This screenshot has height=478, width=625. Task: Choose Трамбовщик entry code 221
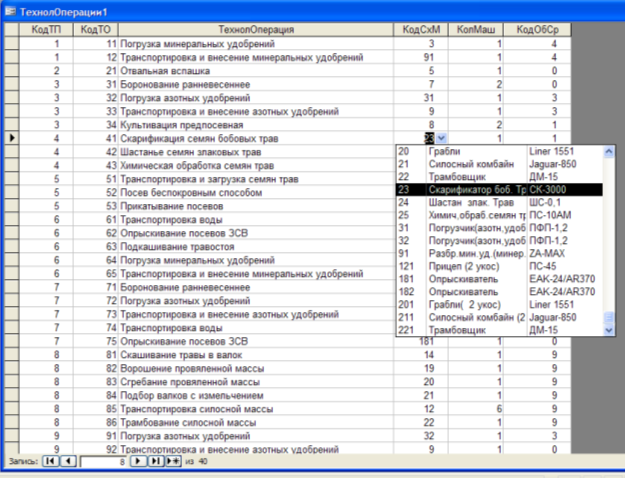tap(499, 330)
